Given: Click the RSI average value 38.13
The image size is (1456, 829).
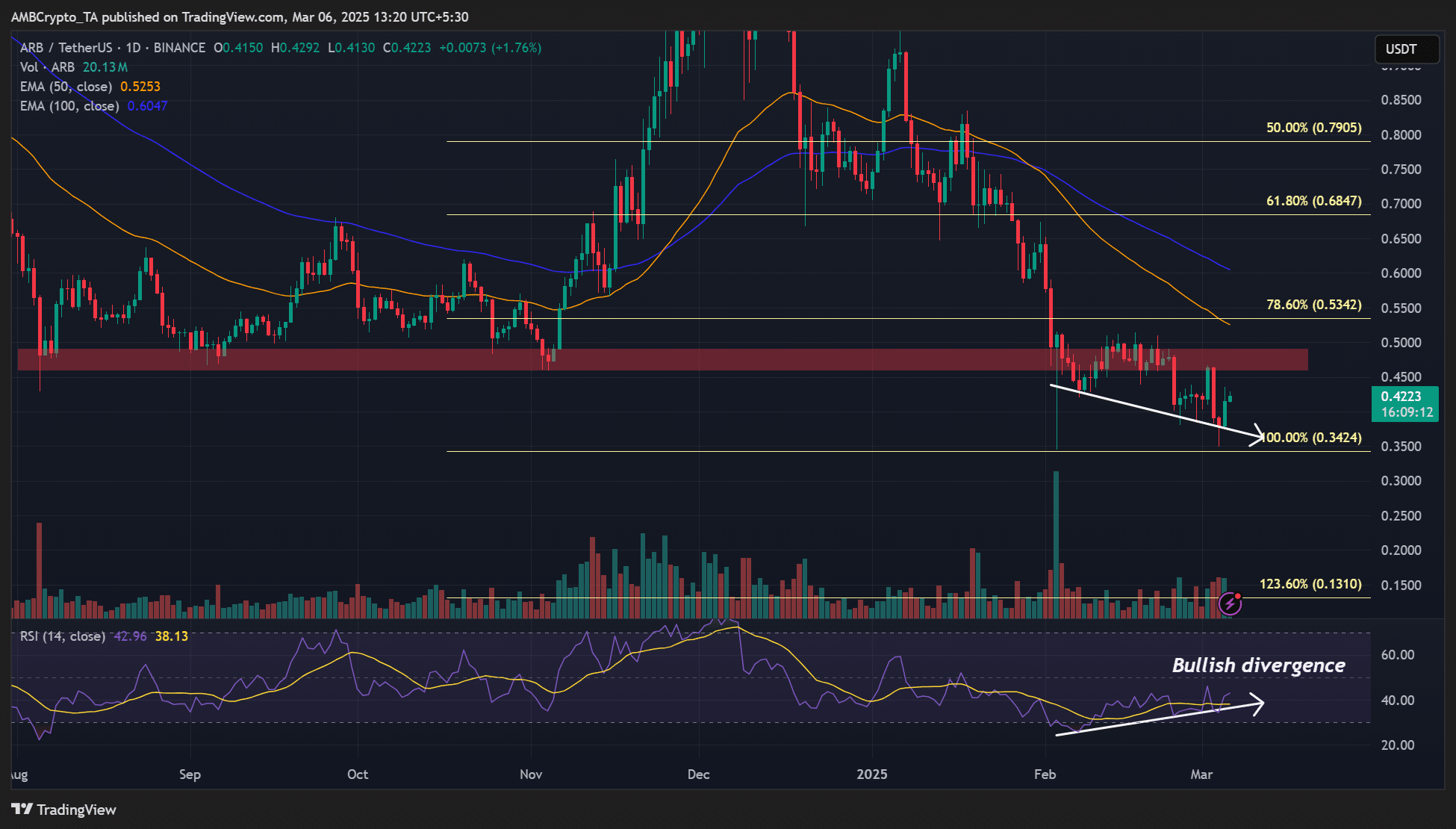Looking at the screenshot, I should 172,636.
